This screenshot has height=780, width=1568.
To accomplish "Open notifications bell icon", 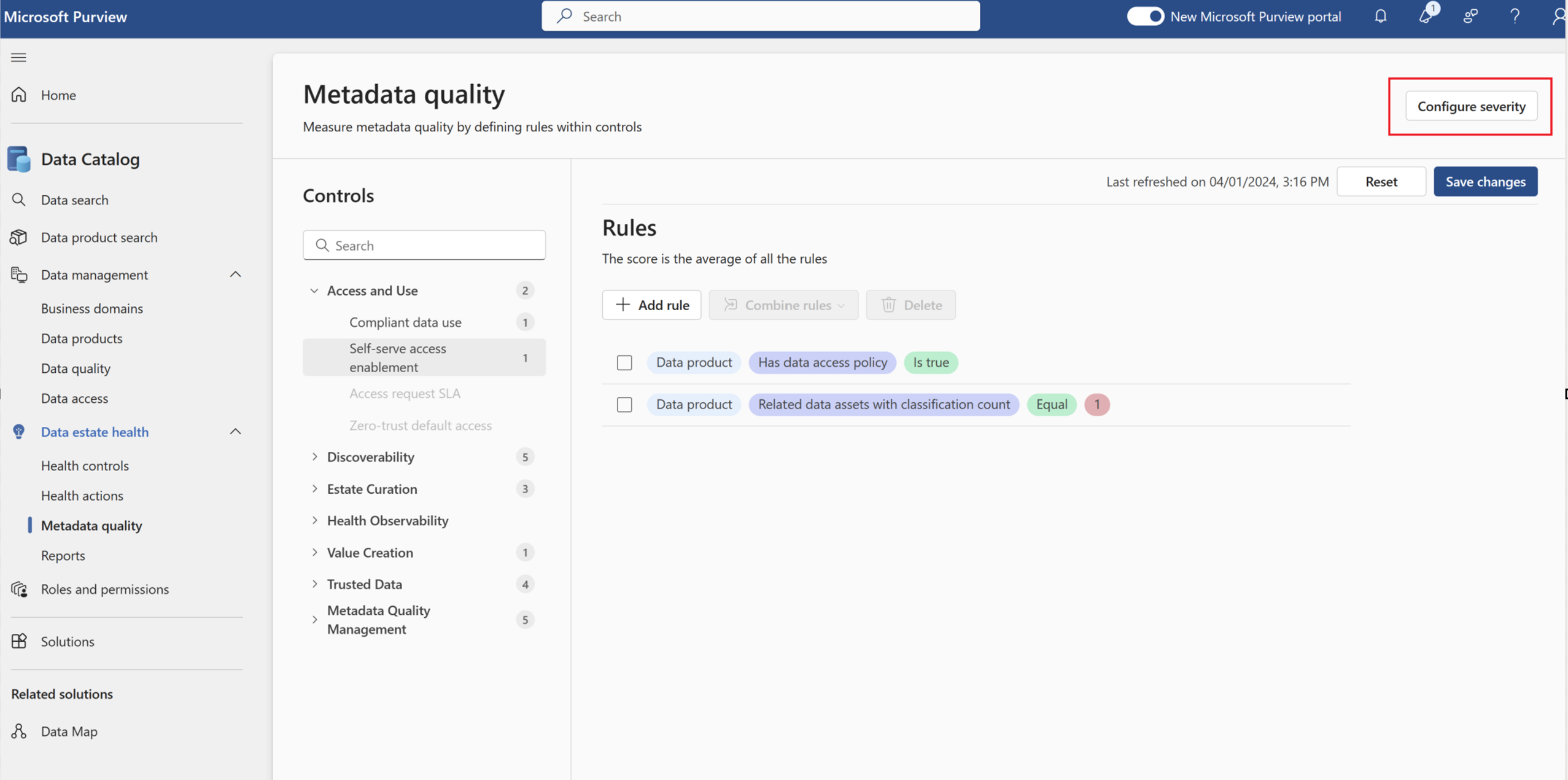I will click(x=1380, y=16).
